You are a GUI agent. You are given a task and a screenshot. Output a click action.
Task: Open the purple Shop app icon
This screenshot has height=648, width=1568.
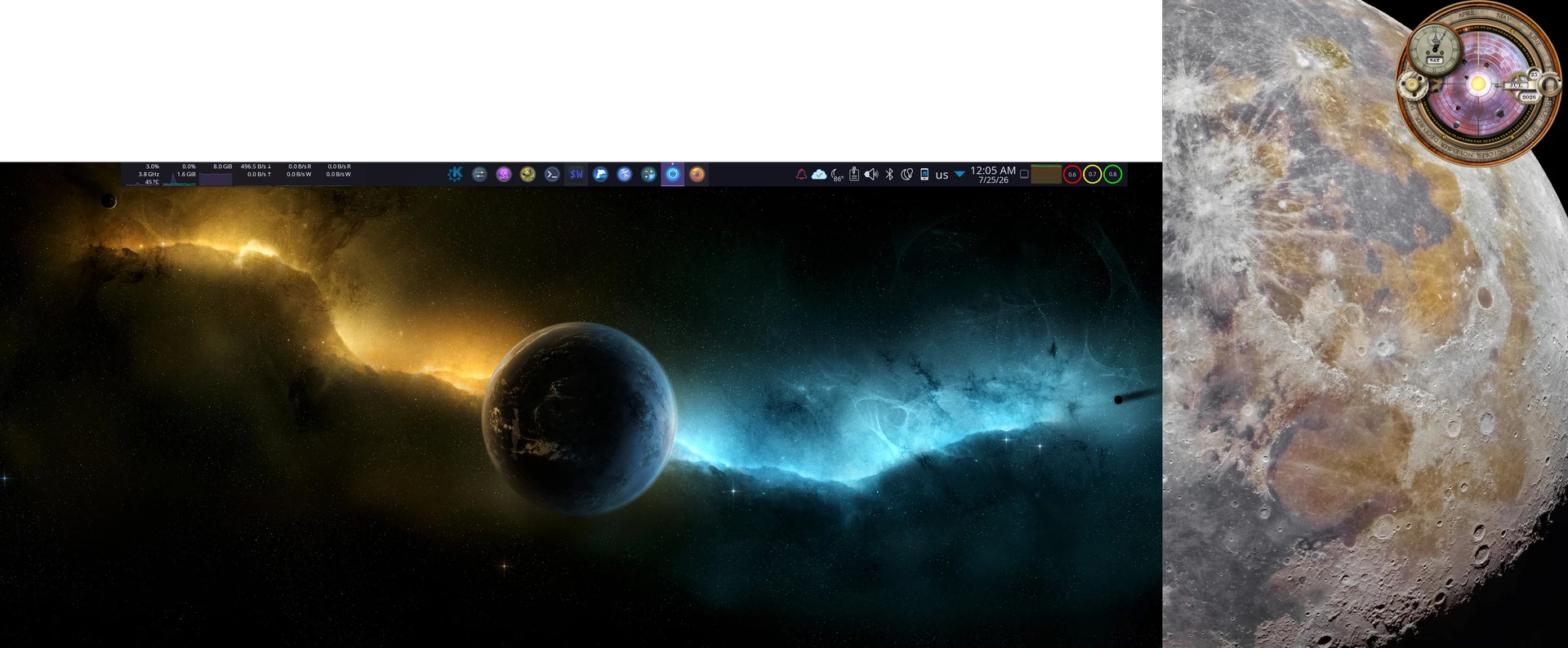(504, 174)
